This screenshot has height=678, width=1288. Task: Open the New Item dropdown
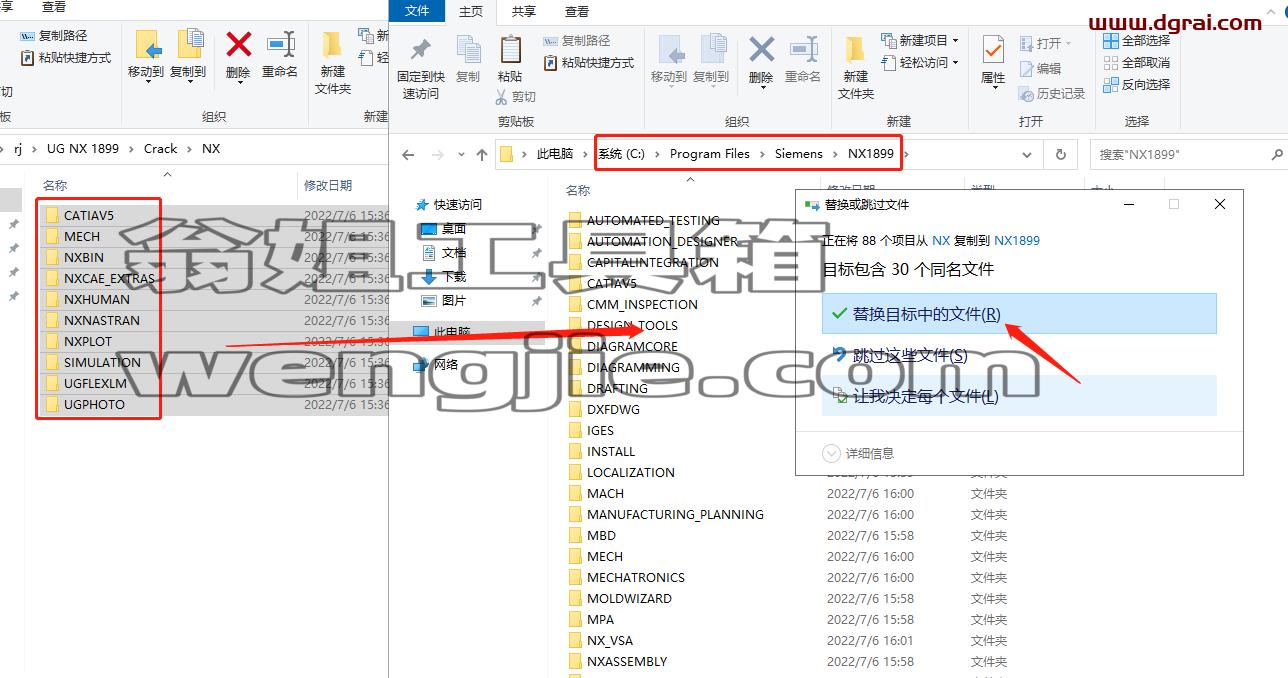click(920, 41)
